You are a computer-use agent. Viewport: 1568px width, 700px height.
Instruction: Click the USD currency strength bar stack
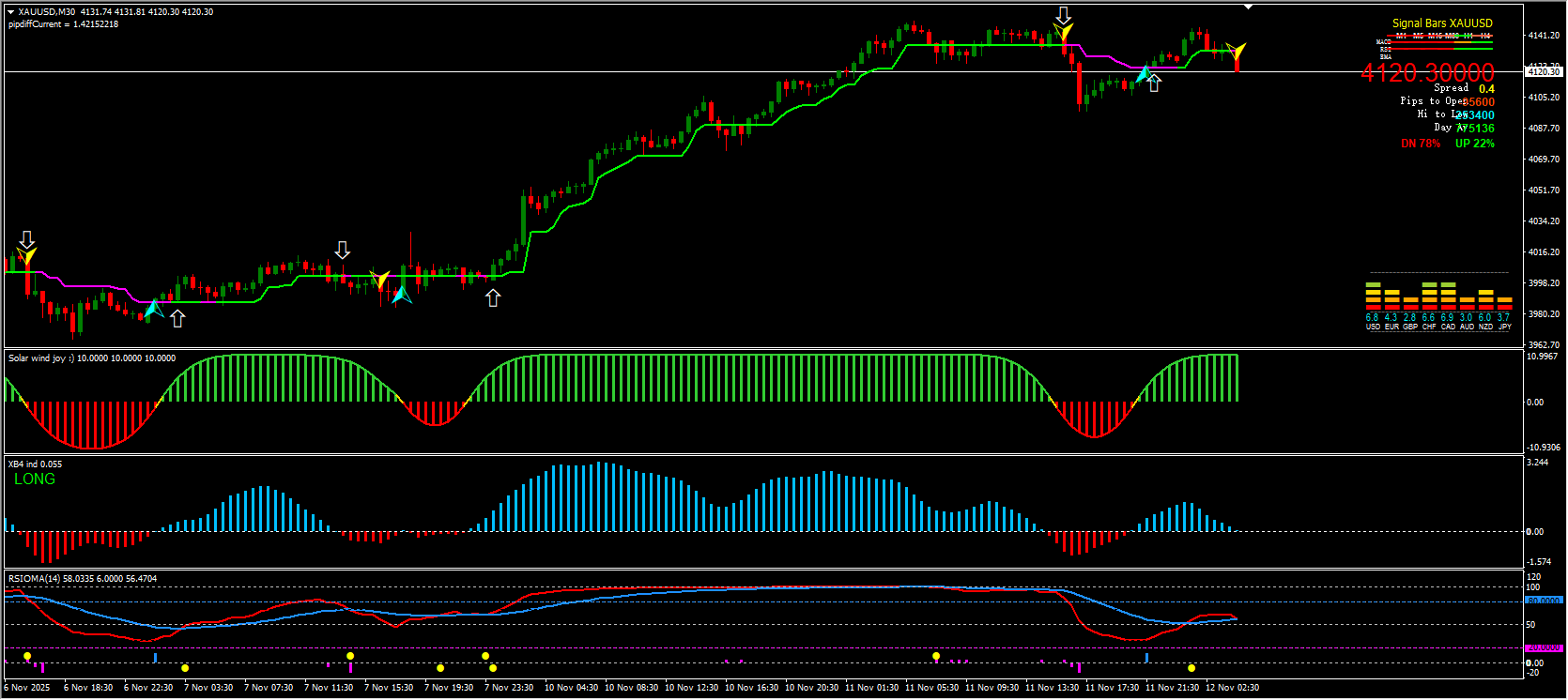click(1373, 296)
